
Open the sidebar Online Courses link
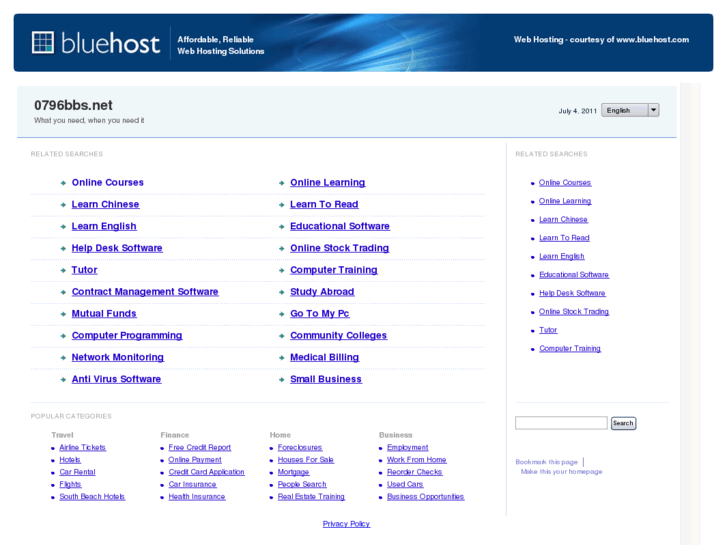565,183
